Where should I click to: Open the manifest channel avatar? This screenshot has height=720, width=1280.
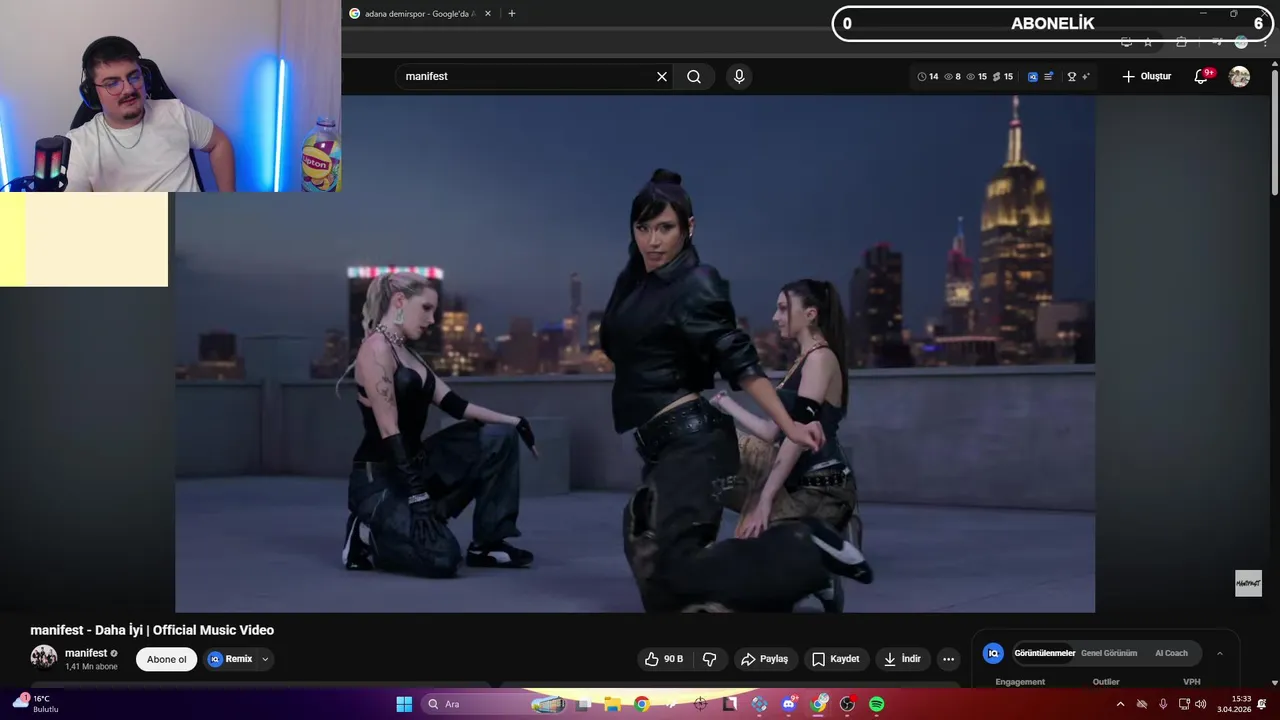(44, 657)
